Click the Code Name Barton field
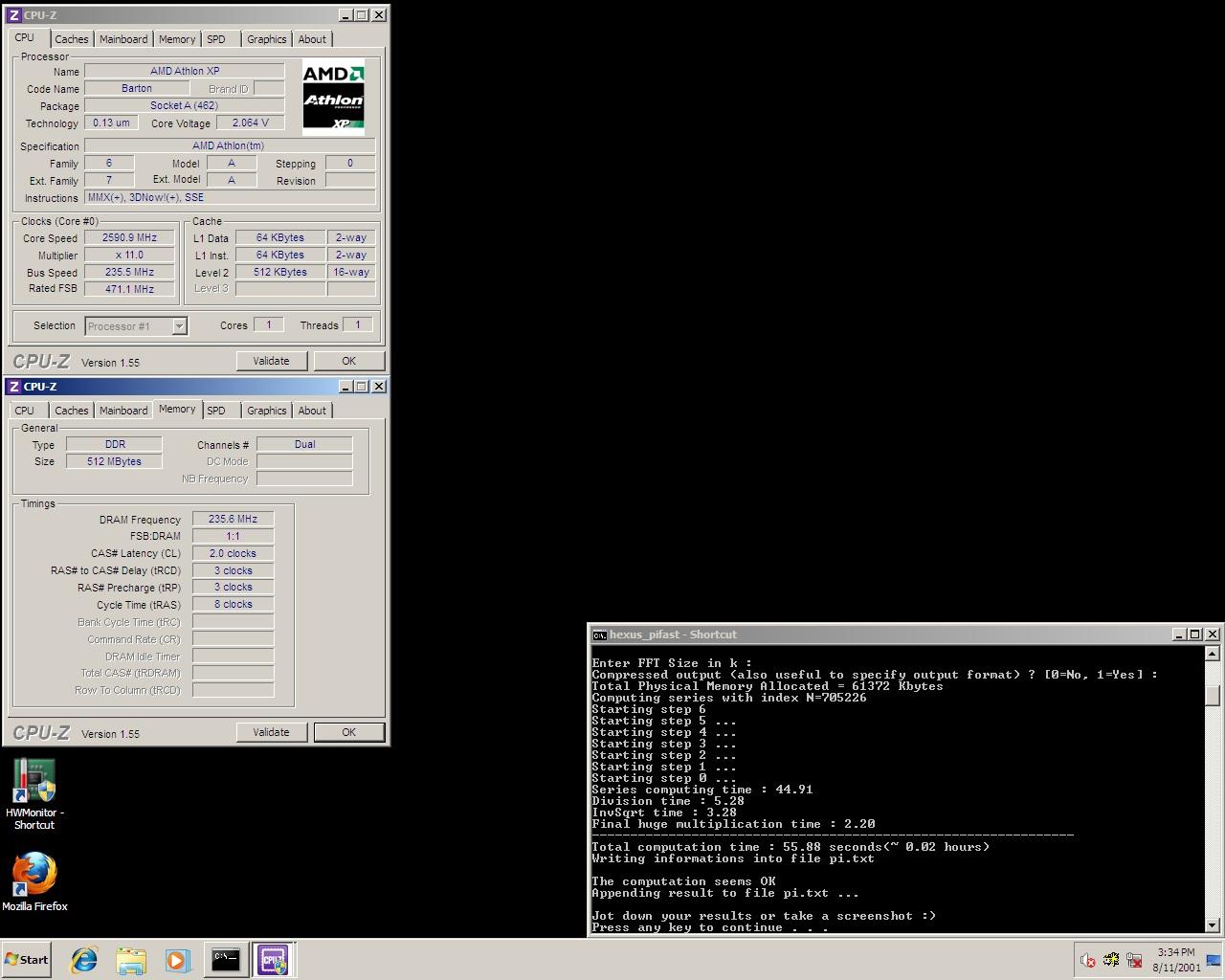Image resolution: width=1225 pixels, height=980 pixels. tap(137, 89)
